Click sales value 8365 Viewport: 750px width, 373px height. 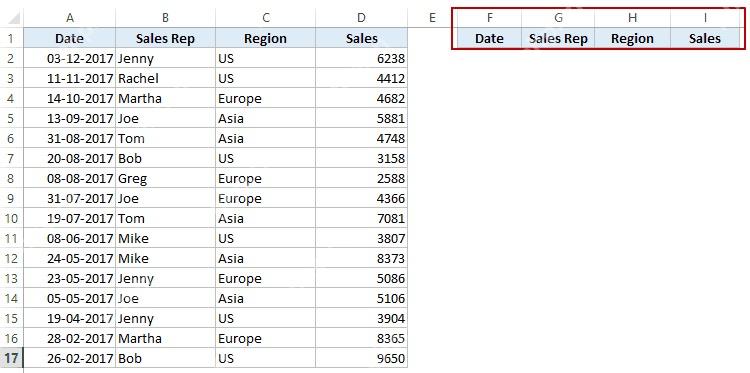coord(362,338)
